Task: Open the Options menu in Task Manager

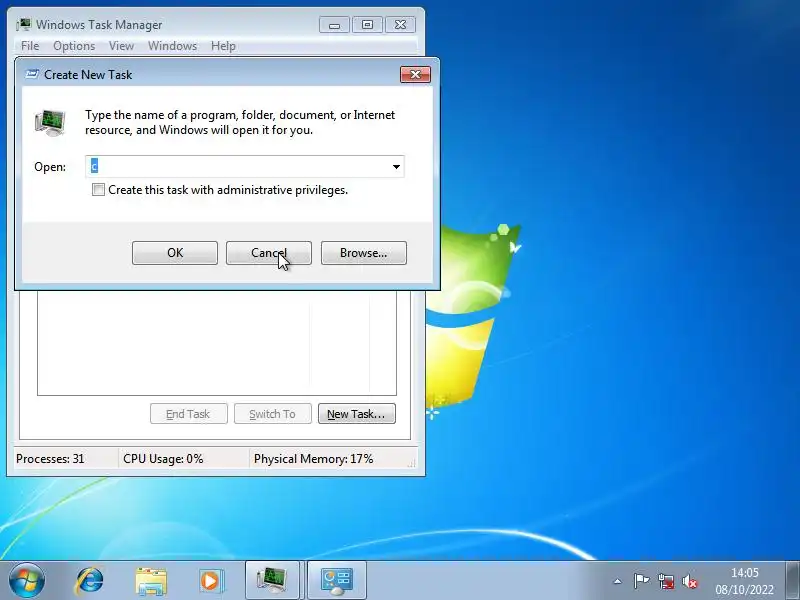Action: pos(74,46)
